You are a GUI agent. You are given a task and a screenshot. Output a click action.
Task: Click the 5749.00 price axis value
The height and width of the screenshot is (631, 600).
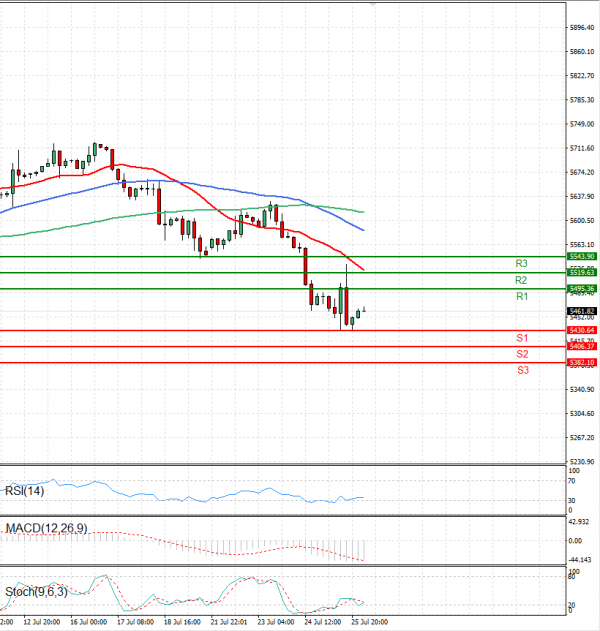[582, 124]
